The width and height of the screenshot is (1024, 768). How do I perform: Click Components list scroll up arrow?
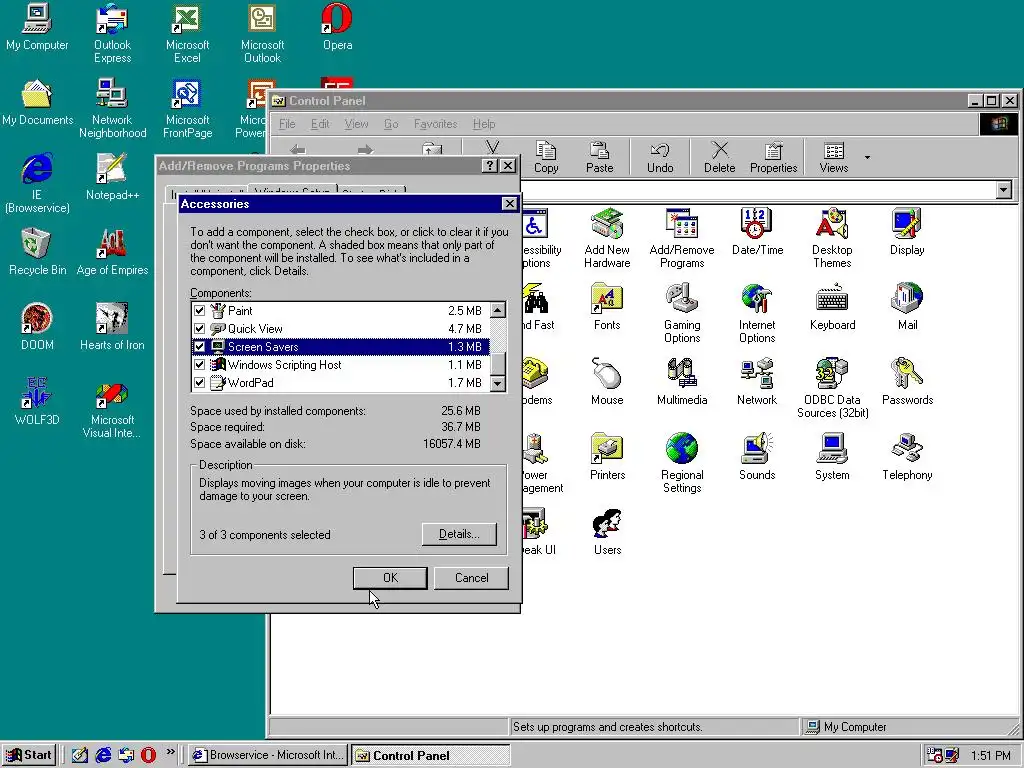tap(498, 310)
